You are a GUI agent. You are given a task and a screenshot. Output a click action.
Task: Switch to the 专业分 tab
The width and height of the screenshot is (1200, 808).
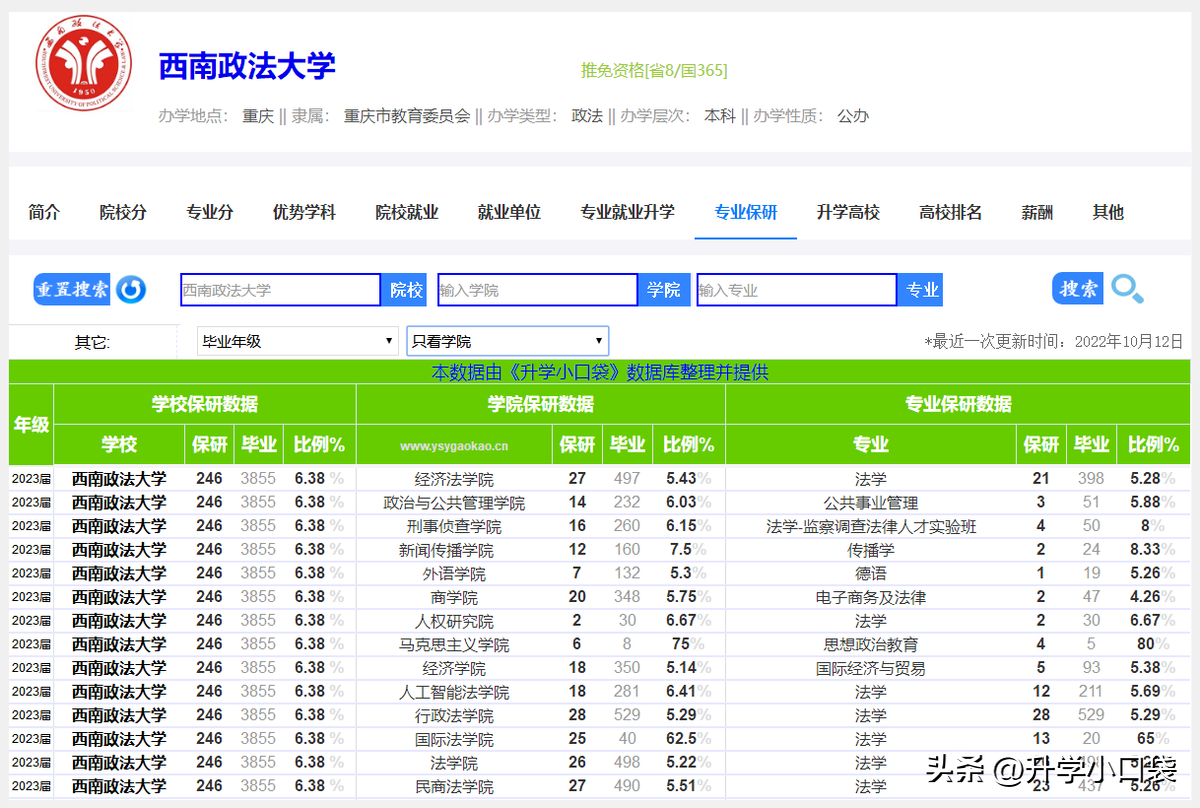(210, 212)
